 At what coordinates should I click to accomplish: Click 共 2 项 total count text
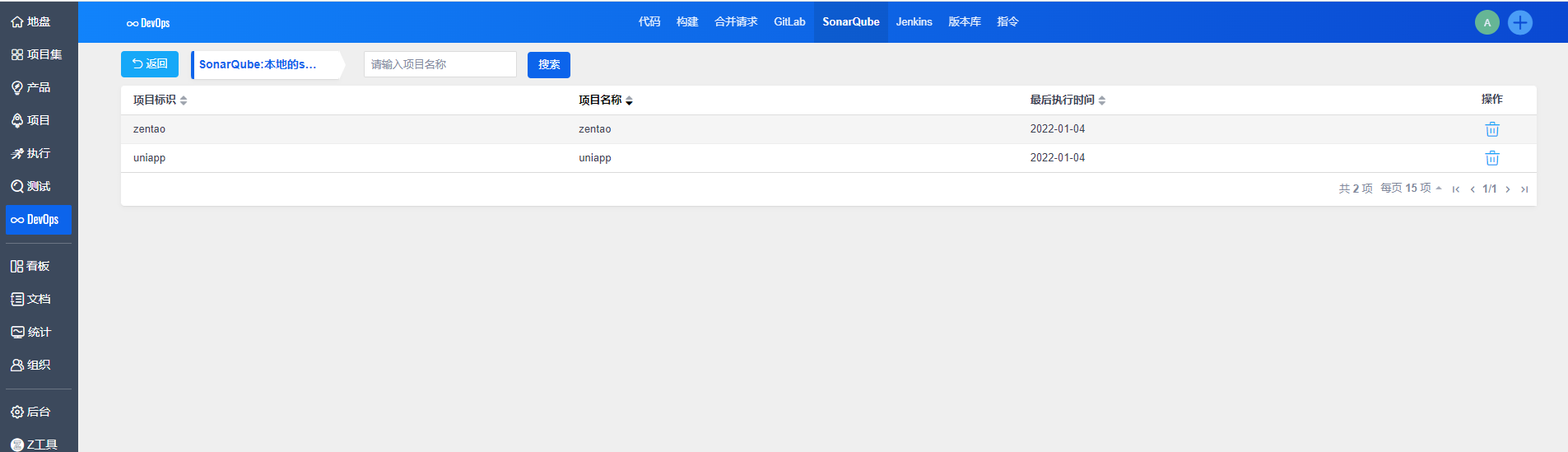[x=1356, y=189]
